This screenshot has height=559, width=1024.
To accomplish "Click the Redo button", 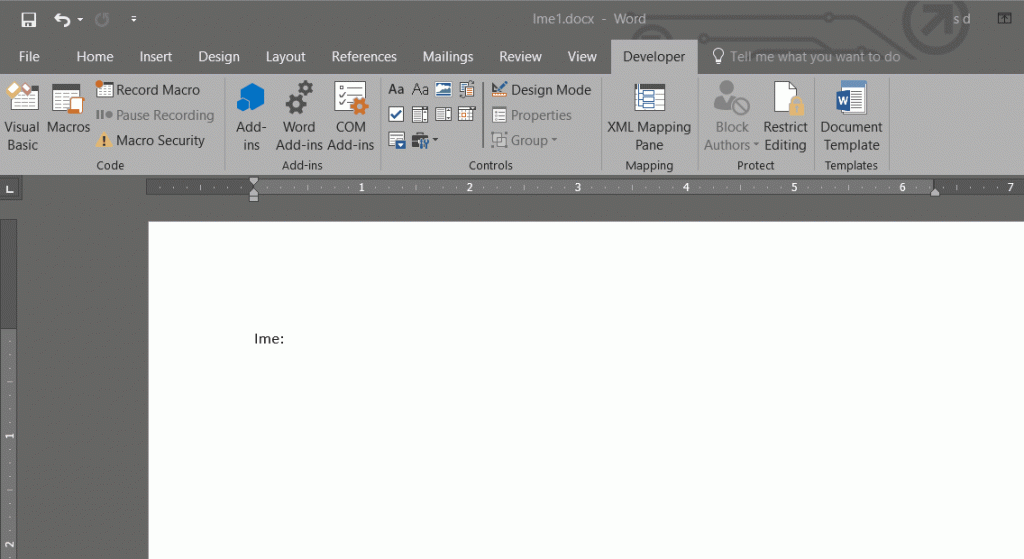I will coord(102,20).
